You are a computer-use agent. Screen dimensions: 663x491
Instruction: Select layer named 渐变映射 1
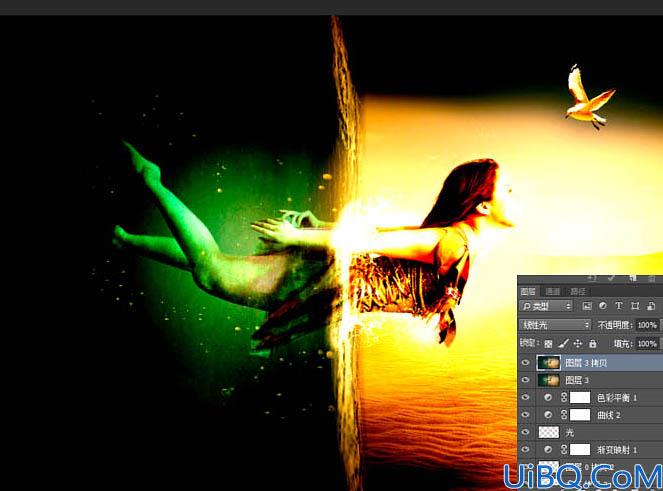[617, 450]
